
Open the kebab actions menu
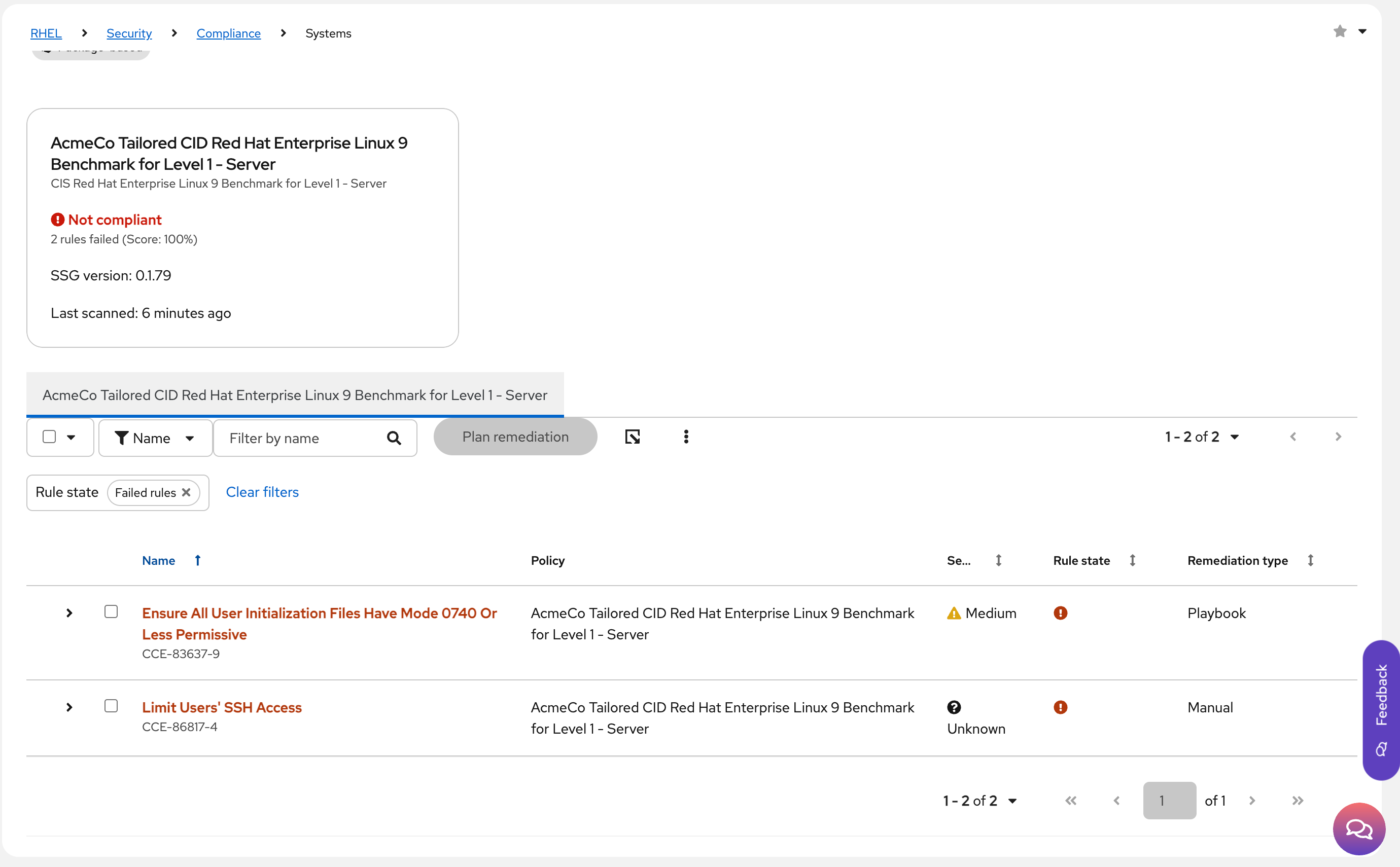686,437
